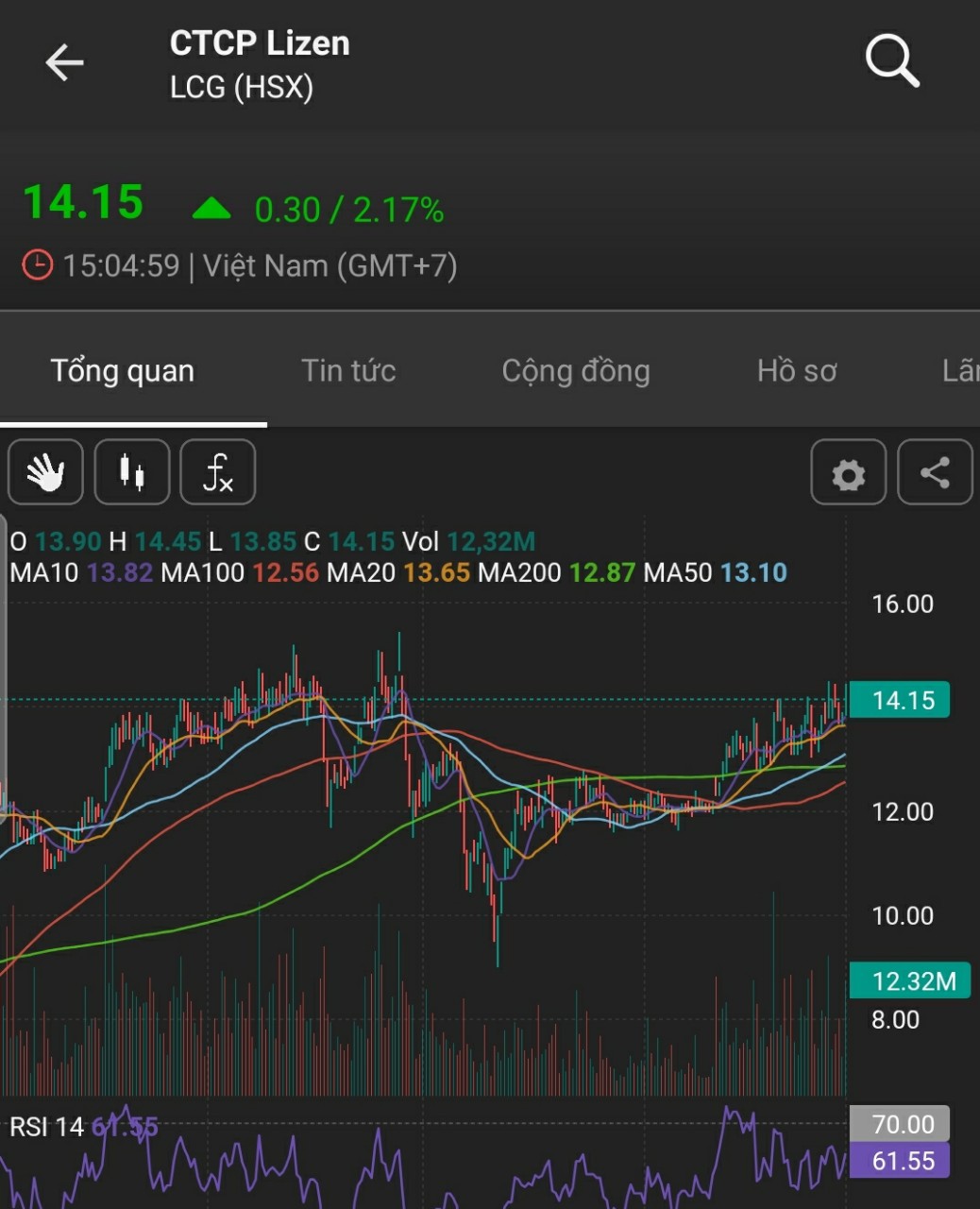The image size is (980, 1209).
Task: Select the partially visible Lã tab
Action: coord(959,371)
